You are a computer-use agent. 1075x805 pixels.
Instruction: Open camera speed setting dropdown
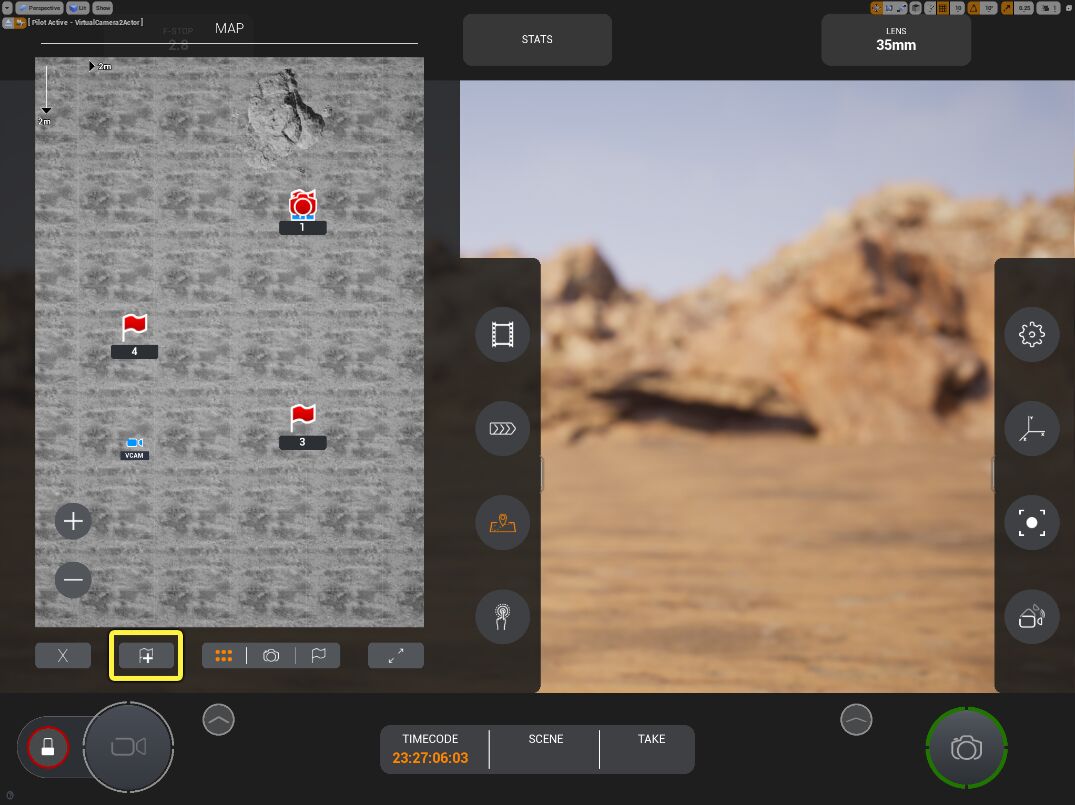coord(1048,8)
